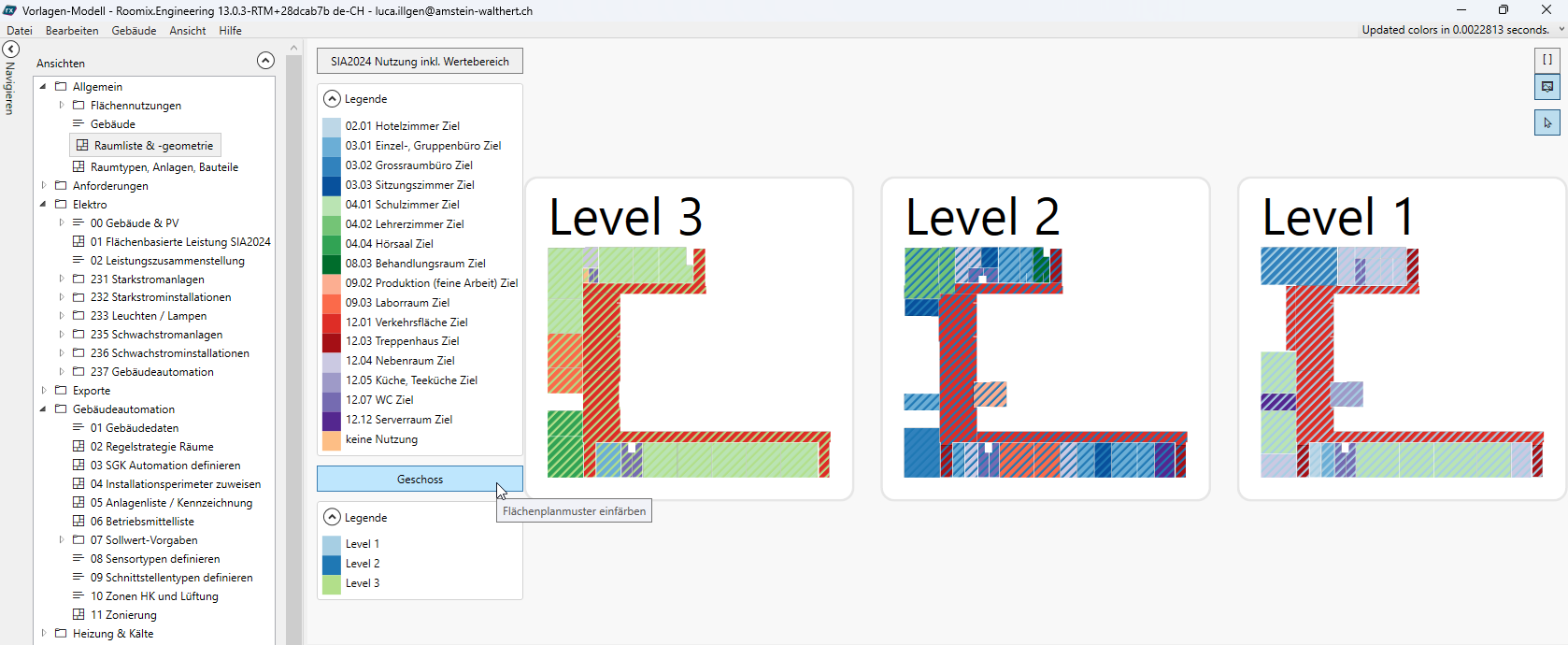
Task: Select the Level 3 floor plan thumbnail
Action: [689, 339]
